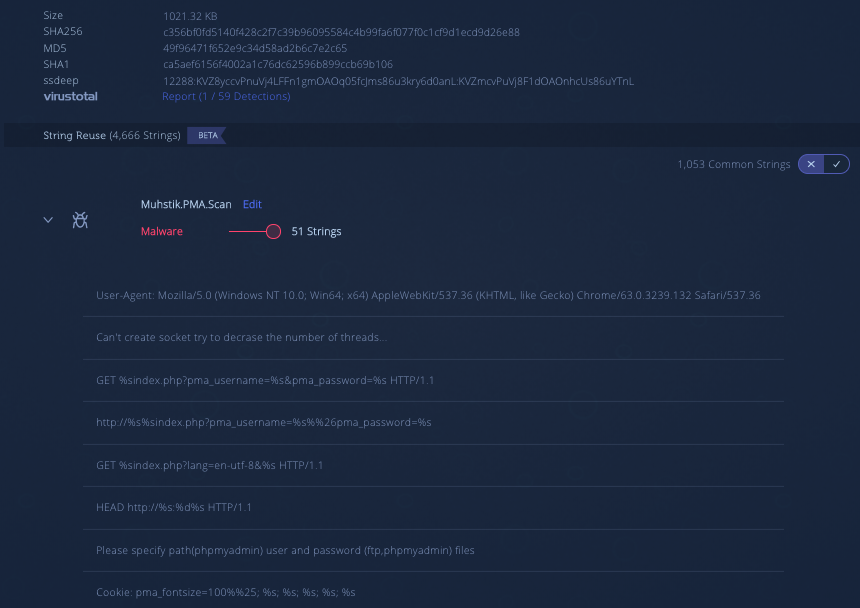Click the 1021.32 KB size value

(x=190, y=16)
